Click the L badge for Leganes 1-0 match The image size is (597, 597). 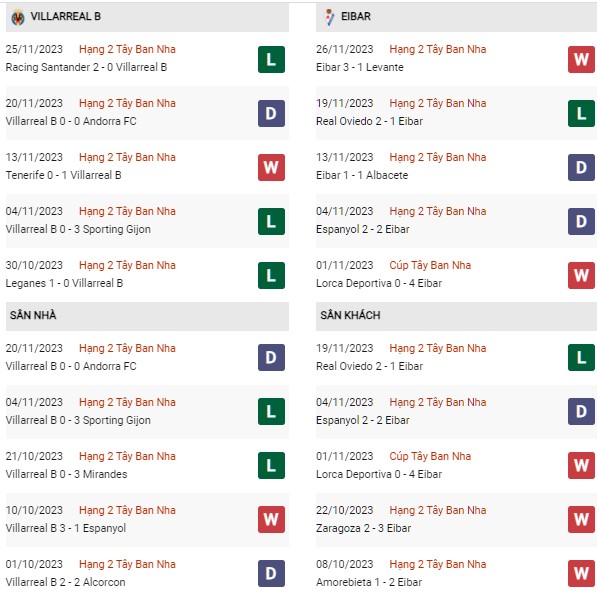pyautogui.click(x=271, y=275)
